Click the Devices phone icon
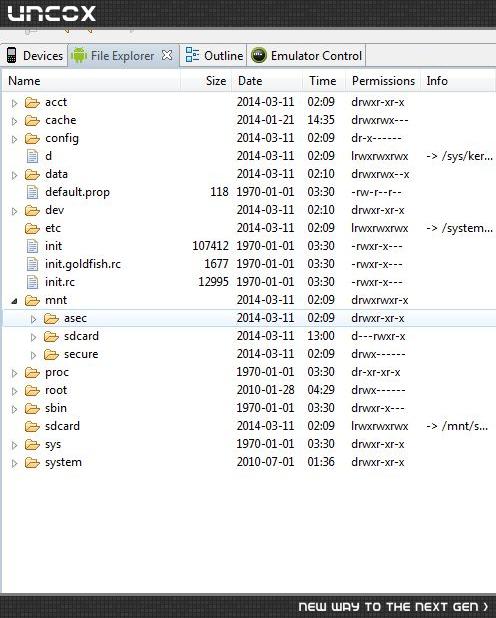The image size is (496, 618). [x=11, y=56]
